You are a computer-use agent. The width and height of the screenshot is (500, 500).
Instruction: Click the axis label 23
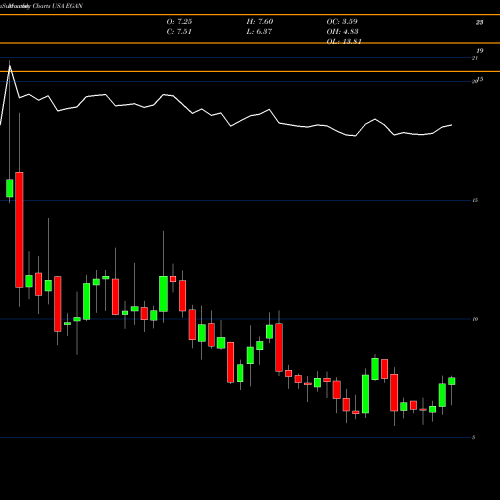[x=479, y=23]
